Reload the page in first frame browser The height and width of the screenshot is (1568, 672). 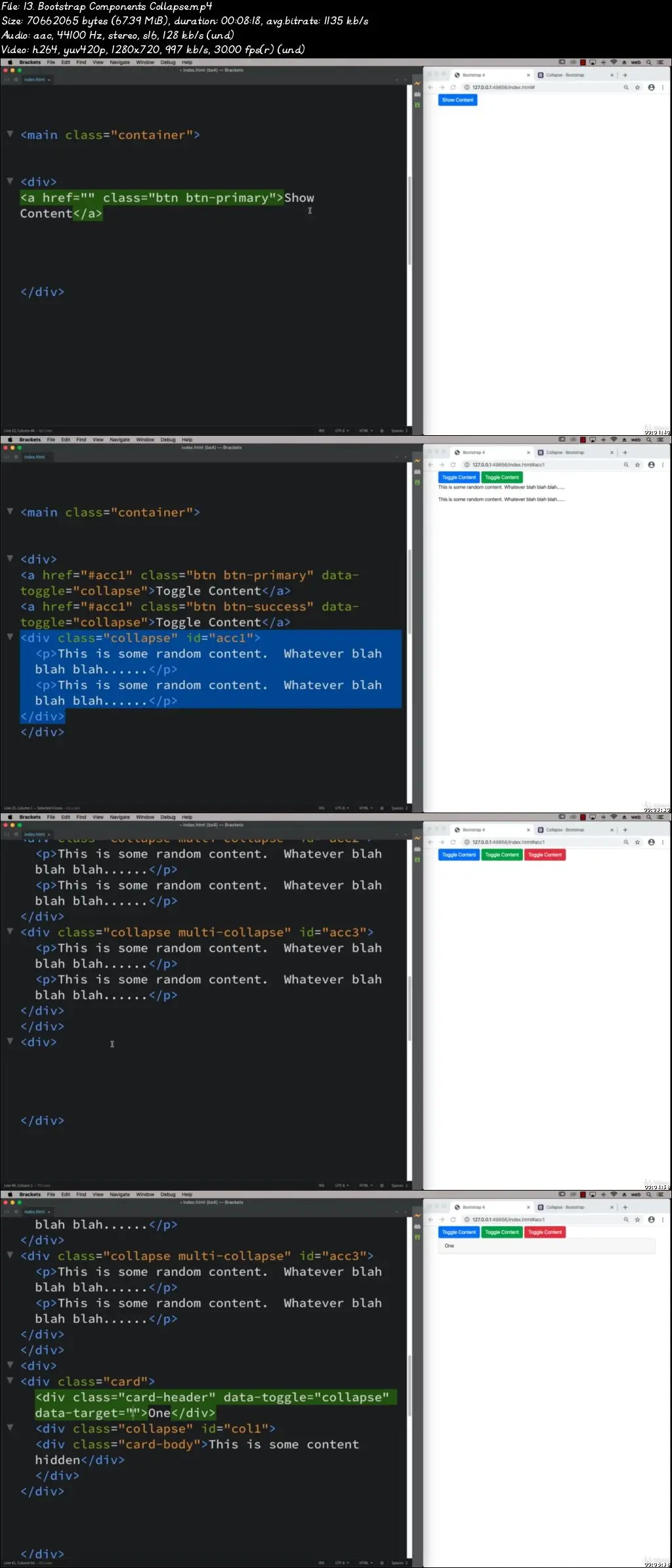tap(453, 87)
